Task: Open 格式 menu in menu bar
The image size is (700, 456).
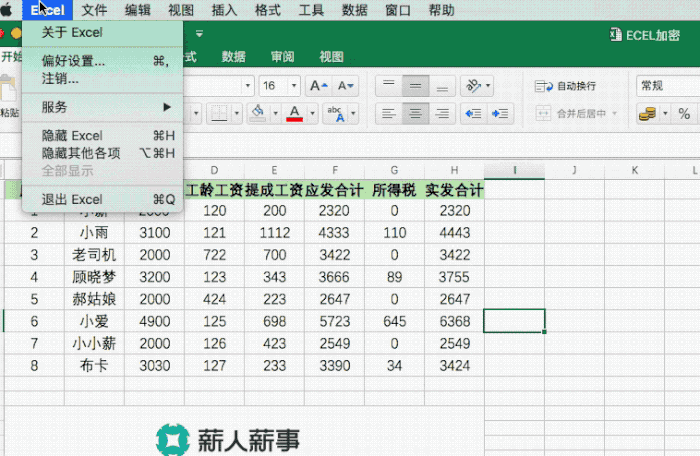Action: (x=267, y=10)
